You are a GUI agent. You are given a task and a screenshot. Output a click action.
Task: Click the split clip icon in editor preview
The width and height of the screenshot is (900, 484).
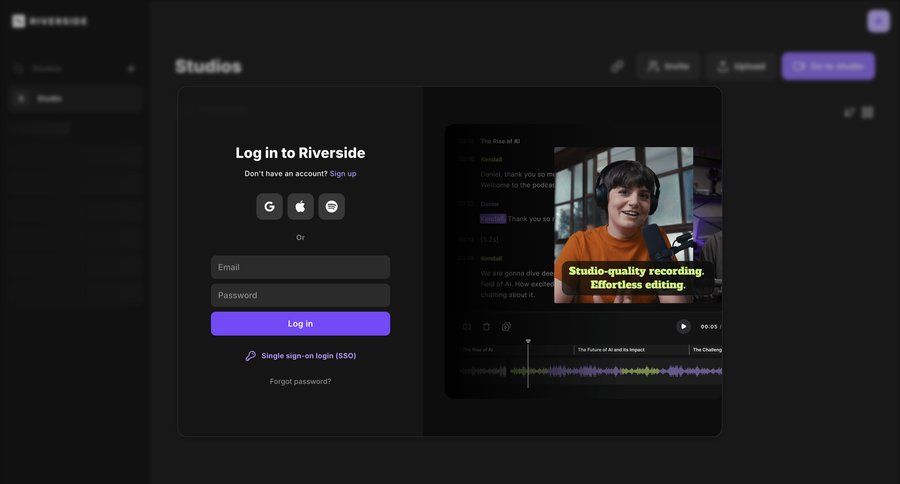(467, 327)
